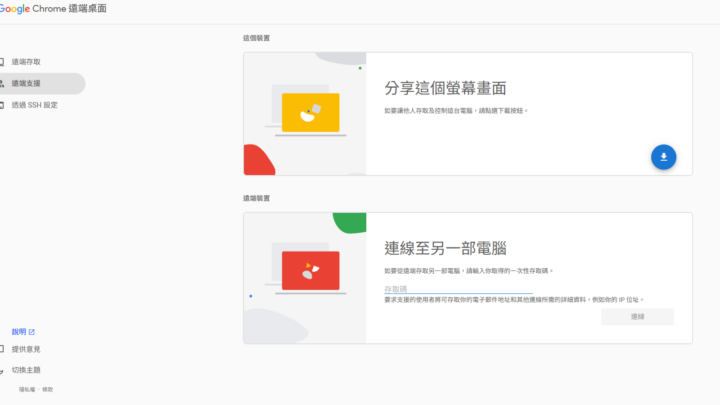Viewport: 720px width, 405px height.
Task: Open the 條款 terms link
Action: point(47,389)
